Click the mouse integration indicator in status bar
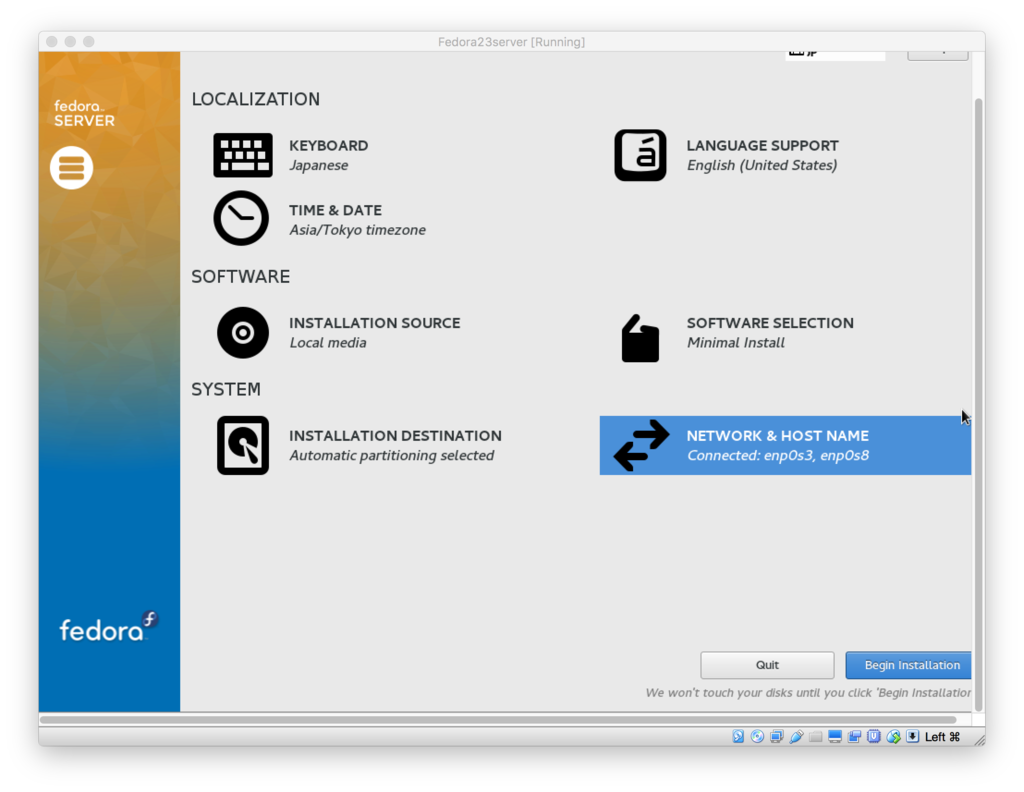The image size is (1024, 792). tap(893, 737)
